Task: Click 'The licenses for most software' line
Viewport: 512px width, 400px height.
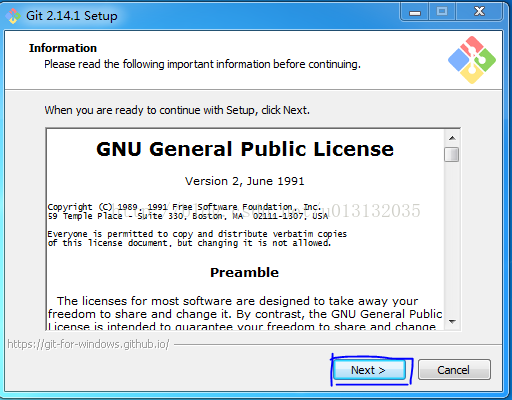Action: pos(237,301)
